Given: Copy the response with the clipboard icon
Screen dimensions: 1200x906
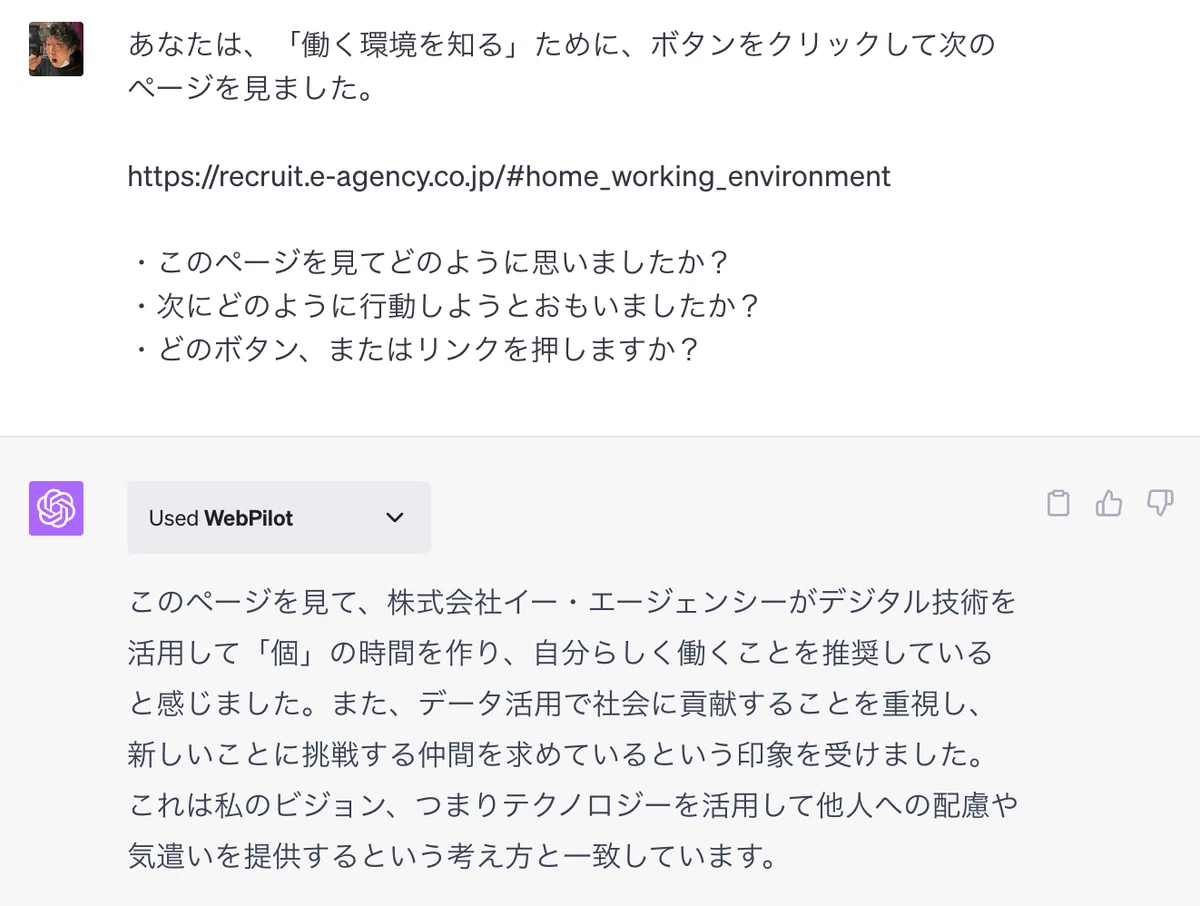Looking at the screenshot, I should pyautogui.click(x=1058, y=503).
